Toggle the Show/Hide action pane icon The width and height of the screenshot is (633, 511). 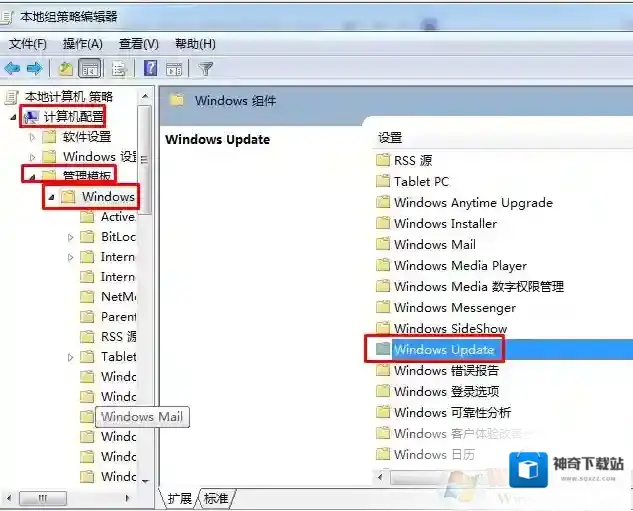point(173,69)
